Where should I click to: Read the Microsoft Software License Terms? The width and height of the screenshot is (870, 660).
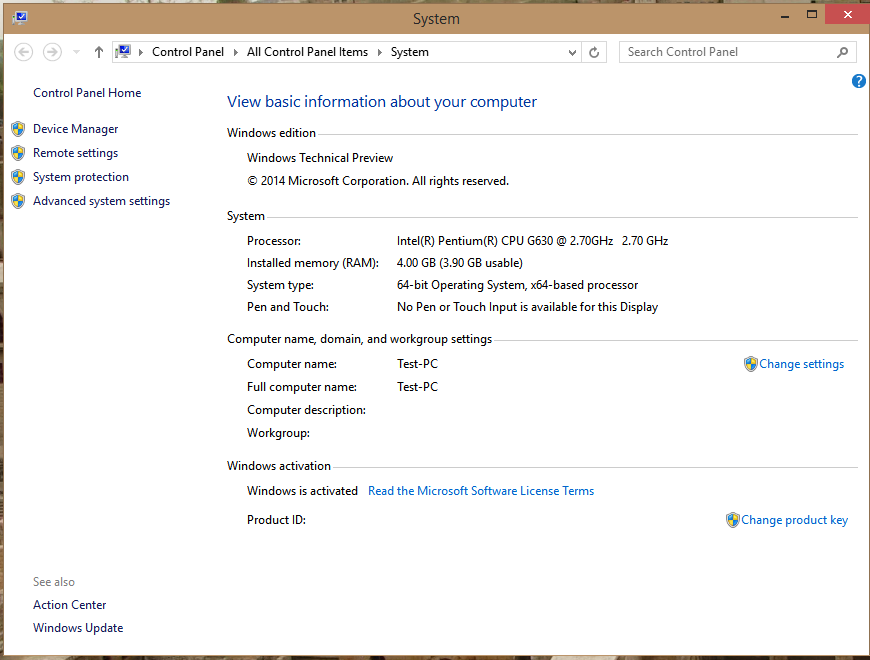pyautogui.click(x=481, y=491)
